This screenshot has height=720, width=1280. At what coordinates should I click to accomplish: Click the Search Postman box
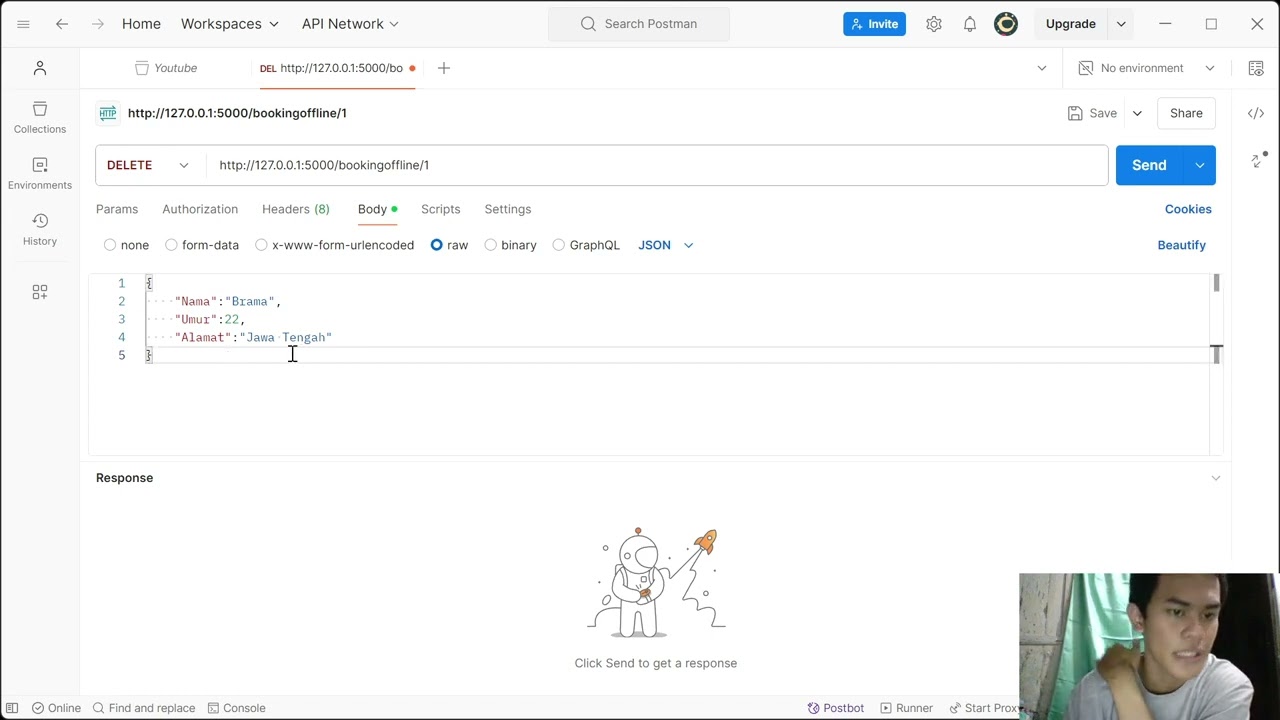coord(639,24)
